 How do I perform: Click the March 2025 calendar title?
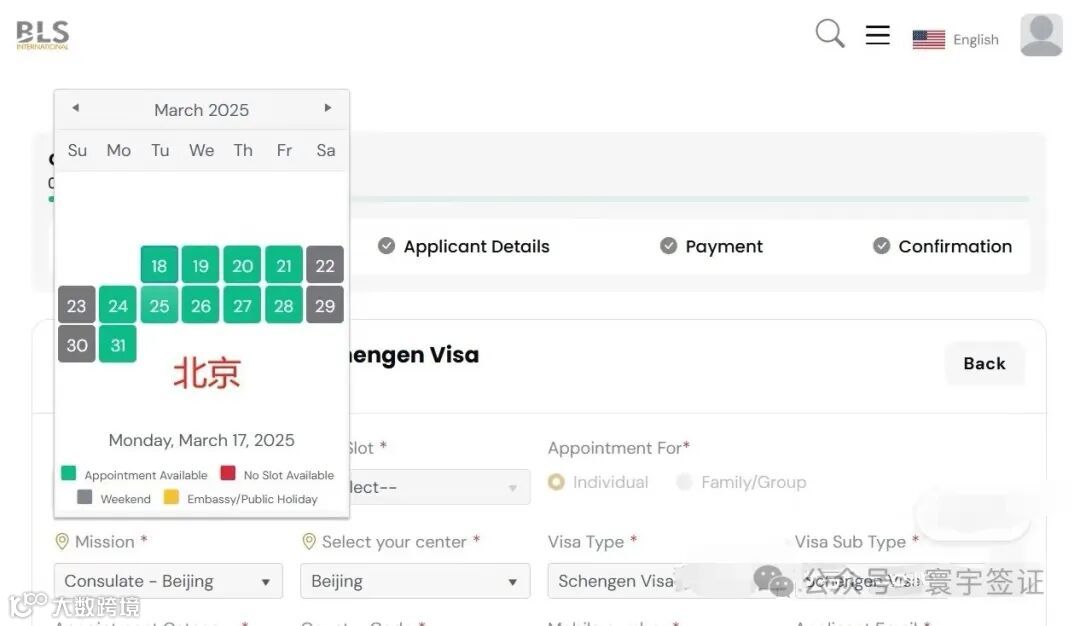point(201,110)
